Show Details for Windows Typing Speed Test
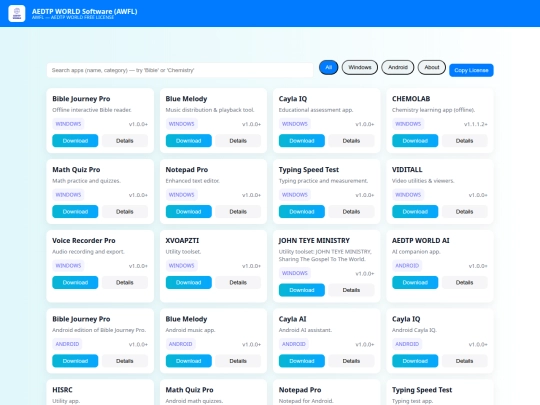The image size is (540, 405). pyautogui.click(x=351, y=211)
